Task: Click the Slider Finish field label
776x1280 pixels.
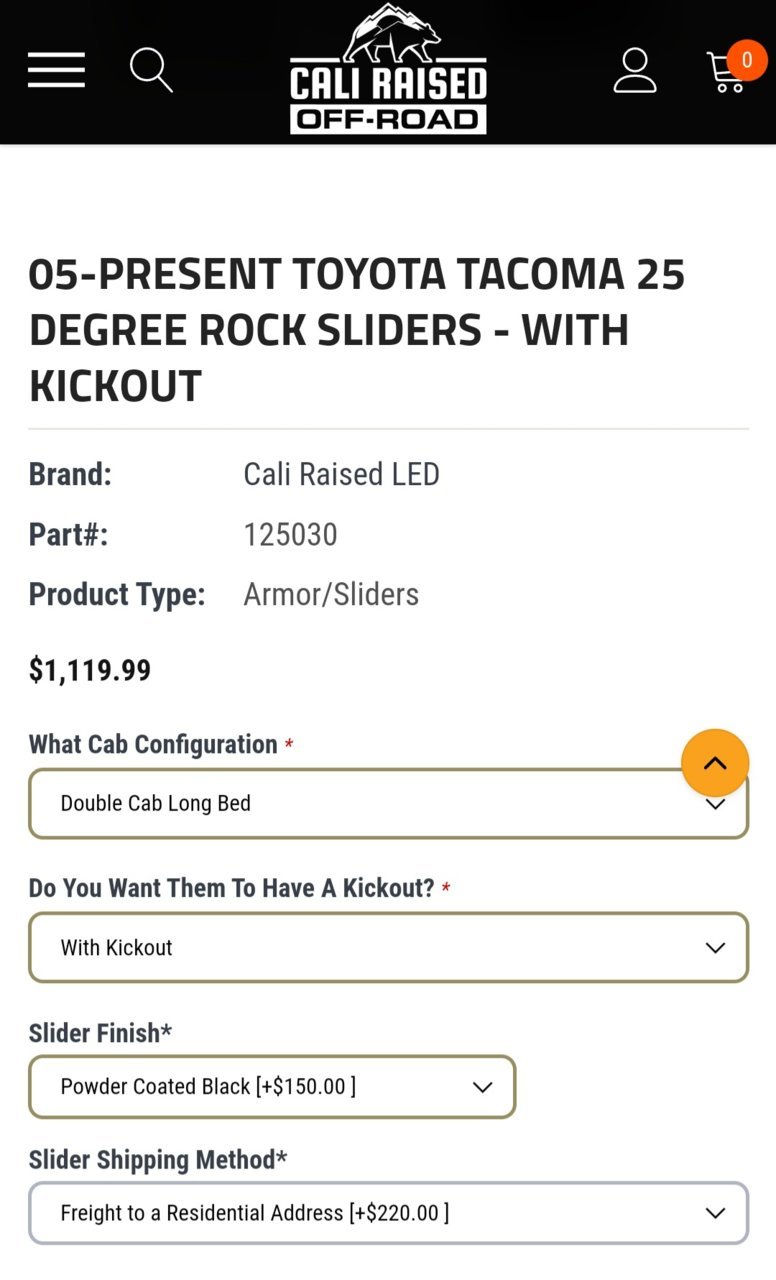Action: [x=100, y=1033]
